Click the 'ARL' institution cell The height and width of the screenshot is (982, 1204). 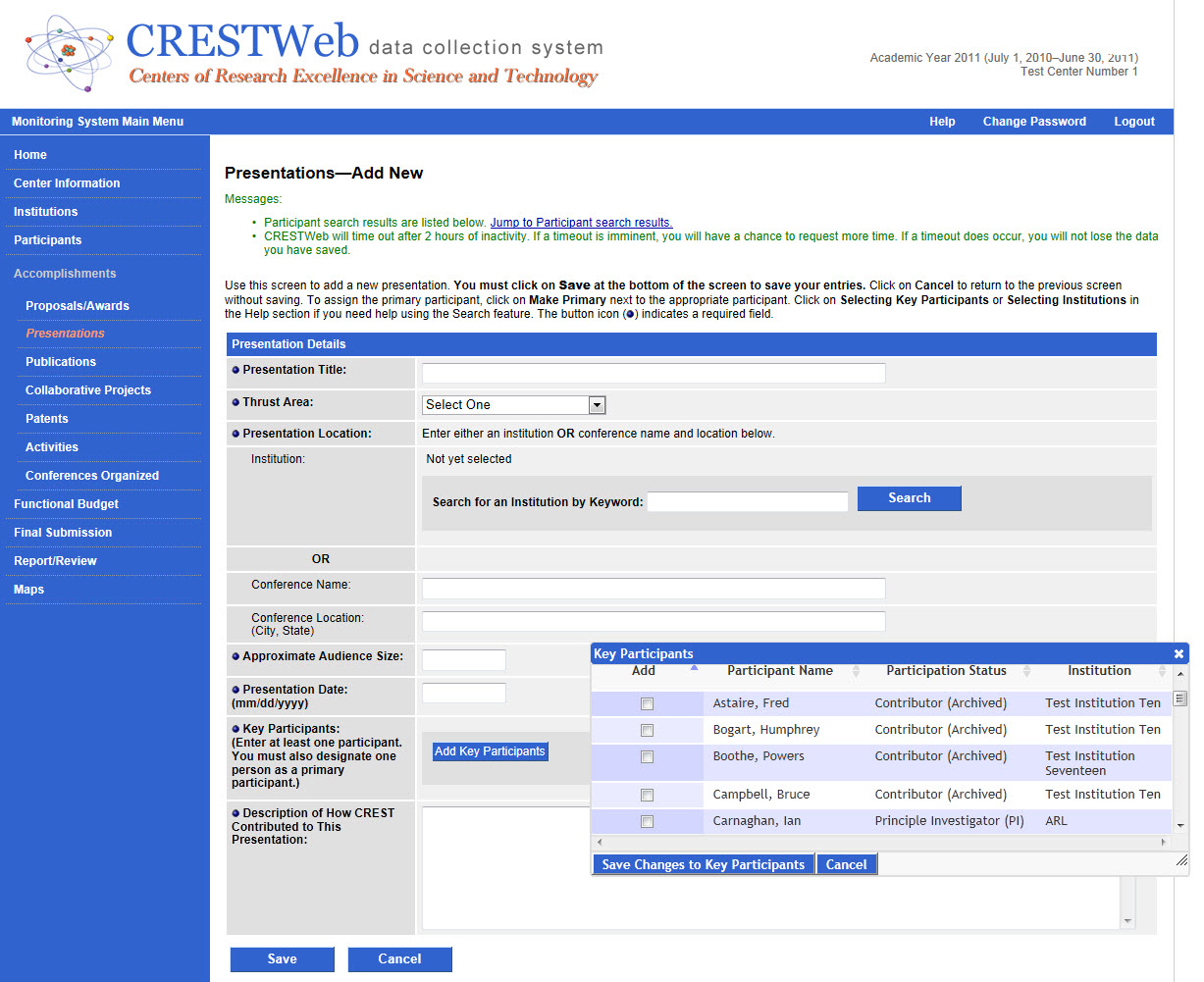(x=1056, y=821)
